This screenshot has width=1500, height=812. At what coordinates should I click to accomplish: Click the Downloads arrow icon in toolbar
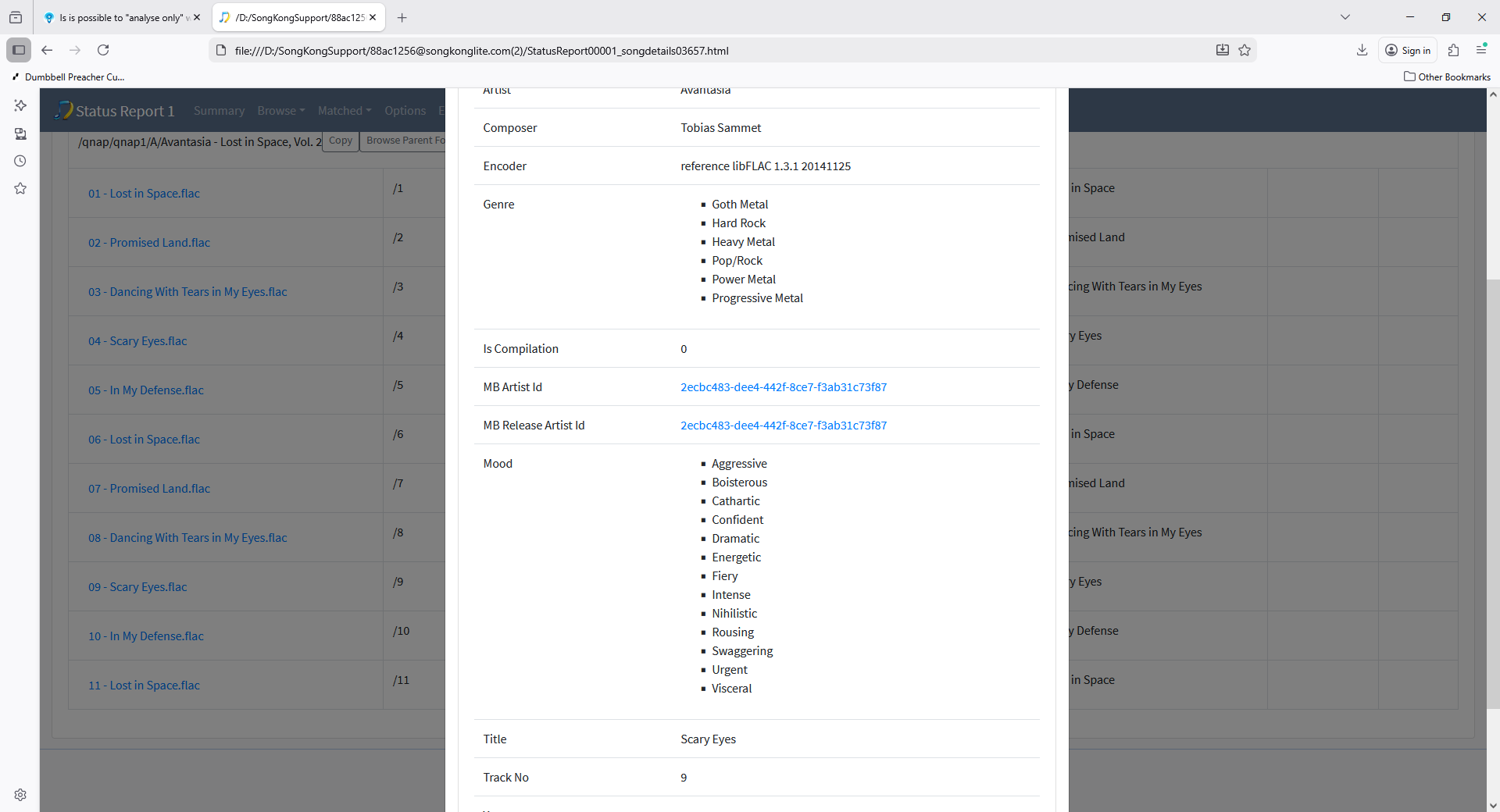(x=1362, y=50)
